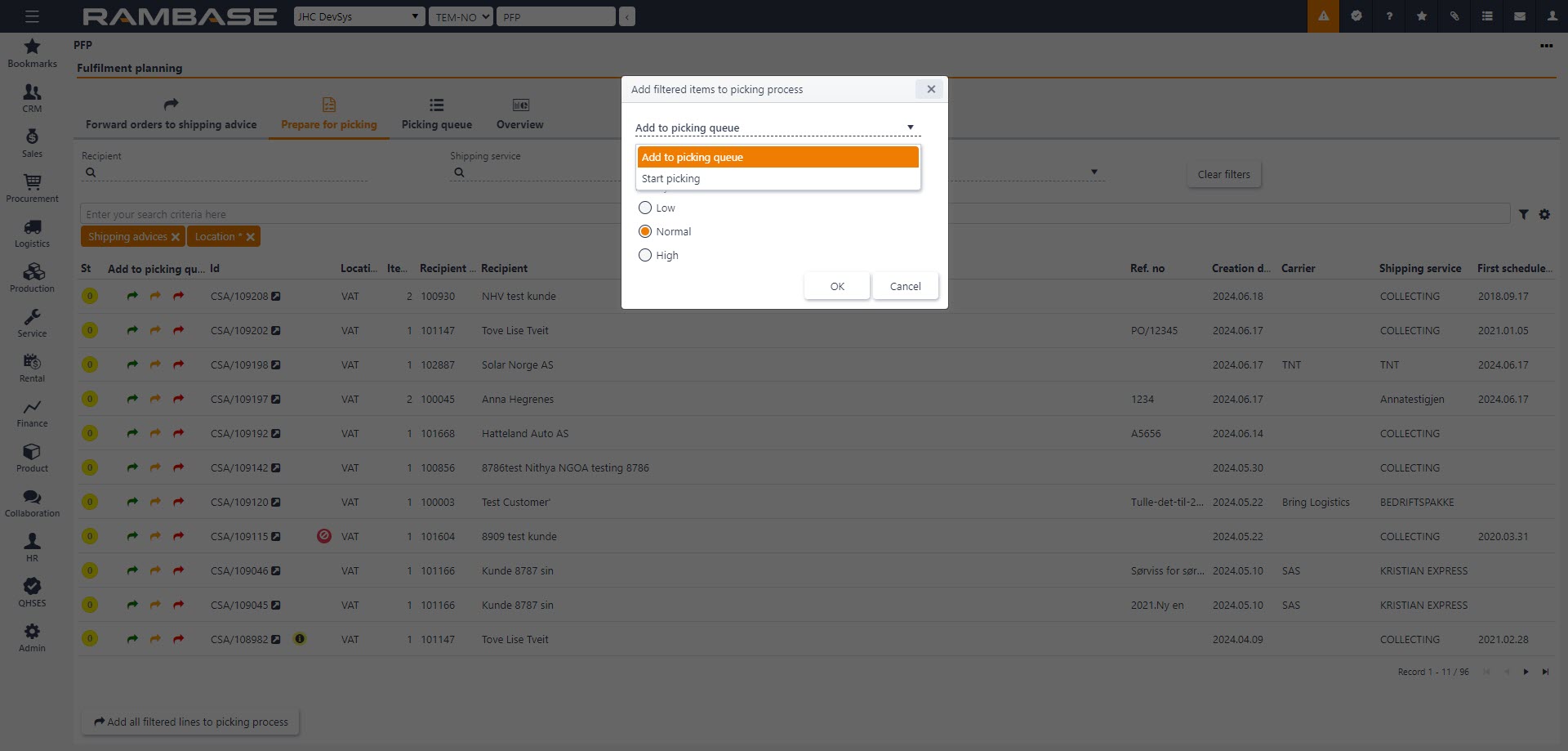Screen dimensions: 1568x751
Task: Switch to the Picking queue tab
Action: tap(436, 114)
